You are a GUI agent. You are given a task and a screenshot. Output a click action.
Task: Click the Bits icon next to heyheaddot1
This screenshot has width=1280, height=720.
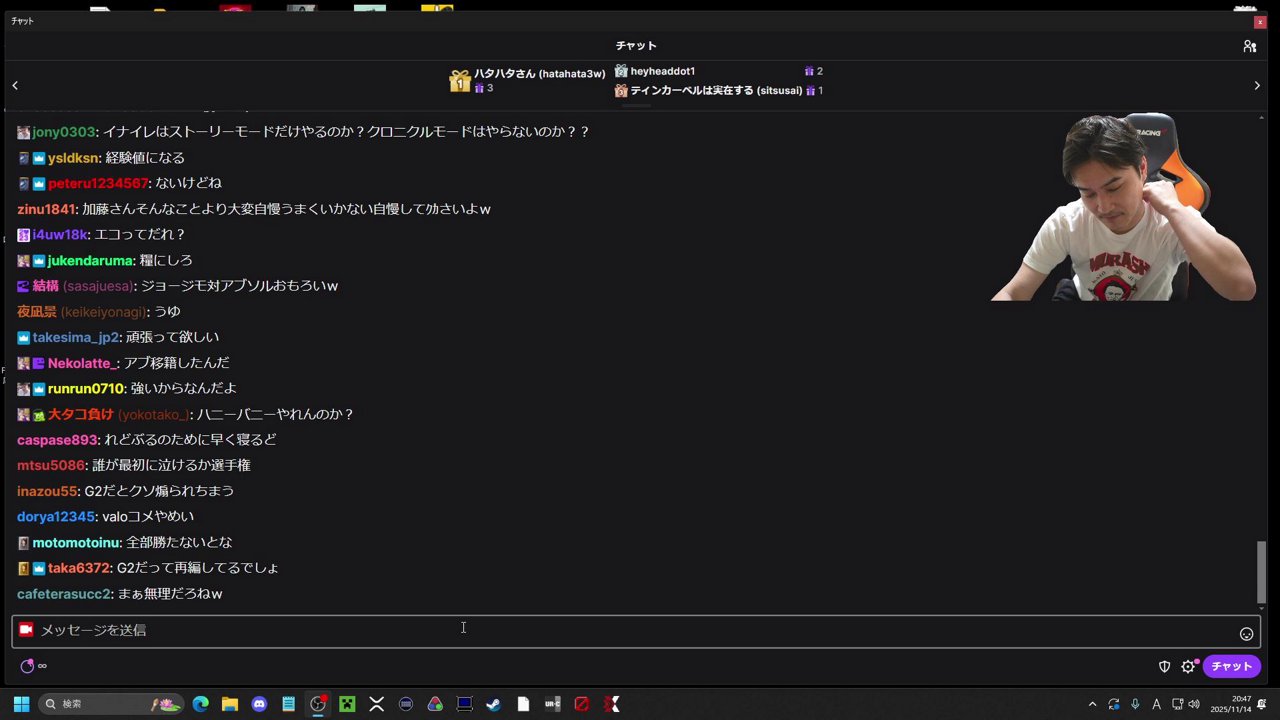point(810,71)
